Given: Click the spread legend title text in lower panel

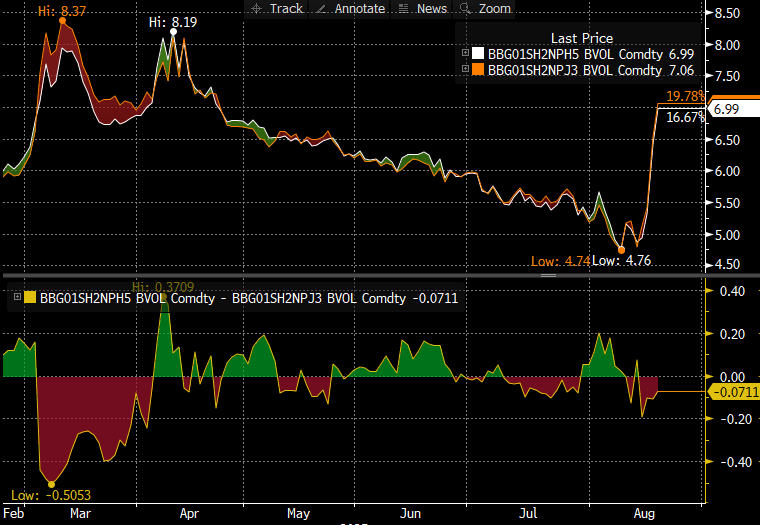Looking at the screenshot, I should (249, 298).
